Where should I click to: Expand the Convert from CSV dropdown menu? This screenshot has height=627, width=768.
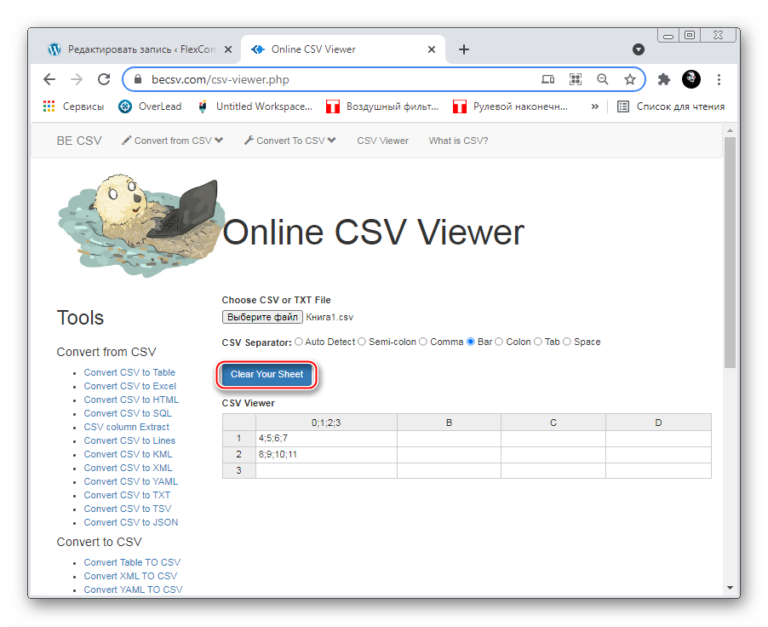(172, 141)
